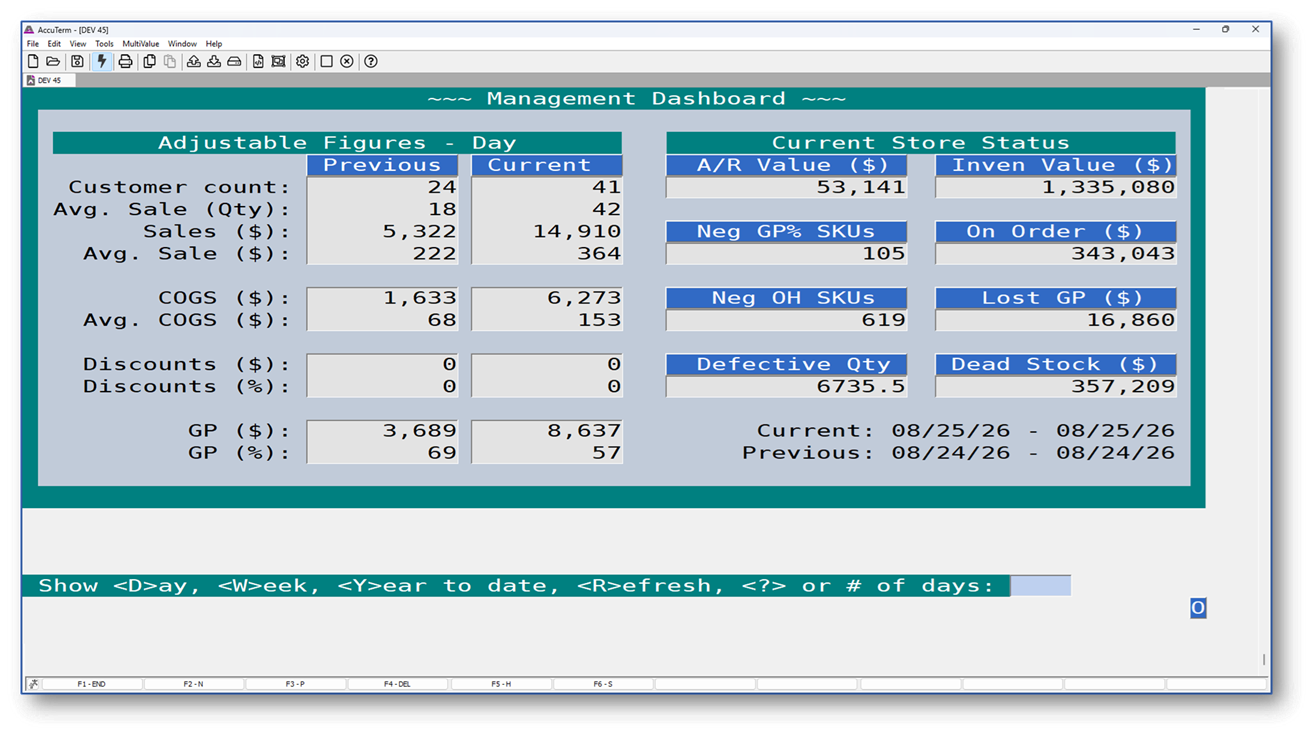Click the Current customer count 41
Viewport: 1314px width, 737px height.
[606, 187]
